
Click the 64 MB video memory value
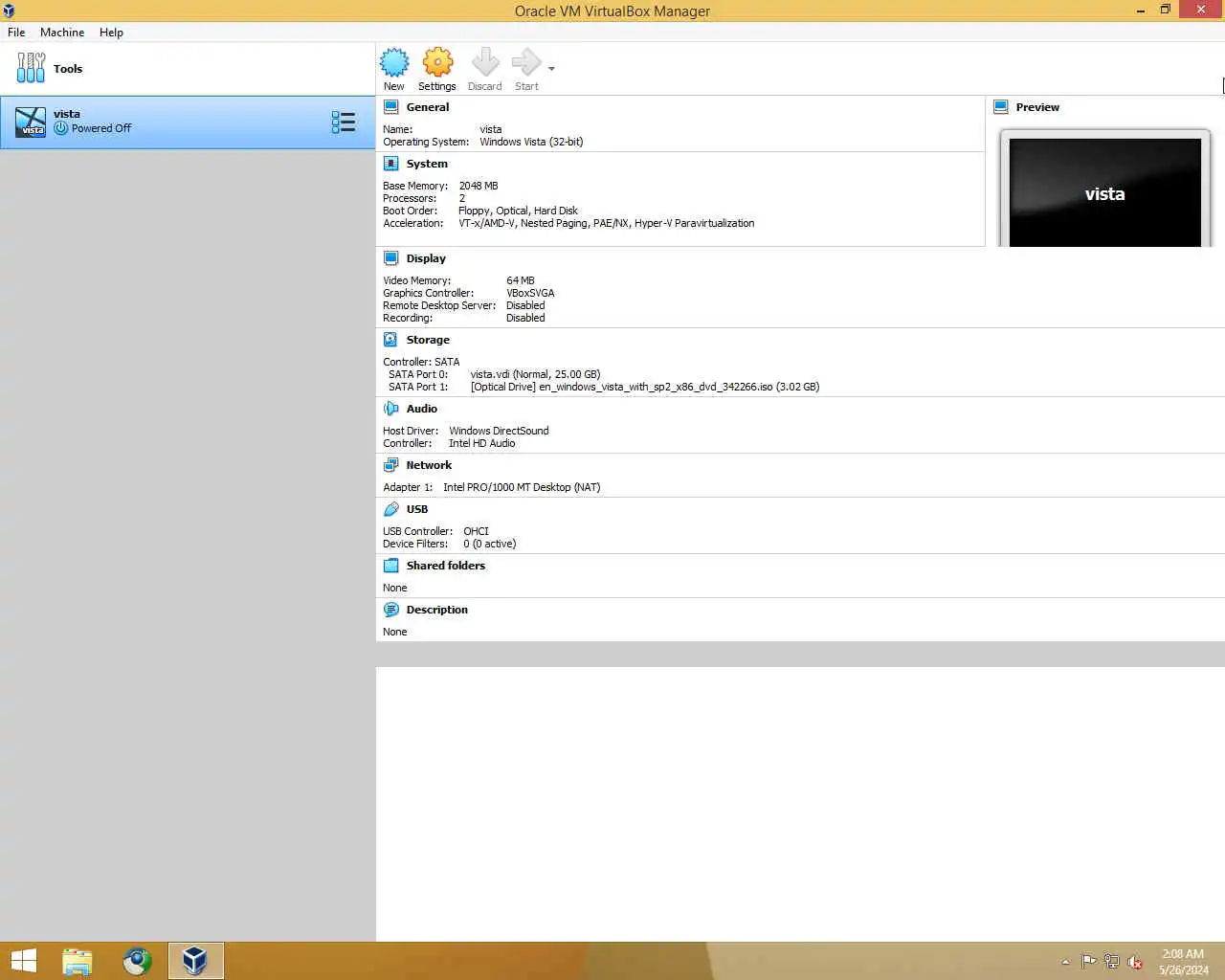click(x=521, y=280)
